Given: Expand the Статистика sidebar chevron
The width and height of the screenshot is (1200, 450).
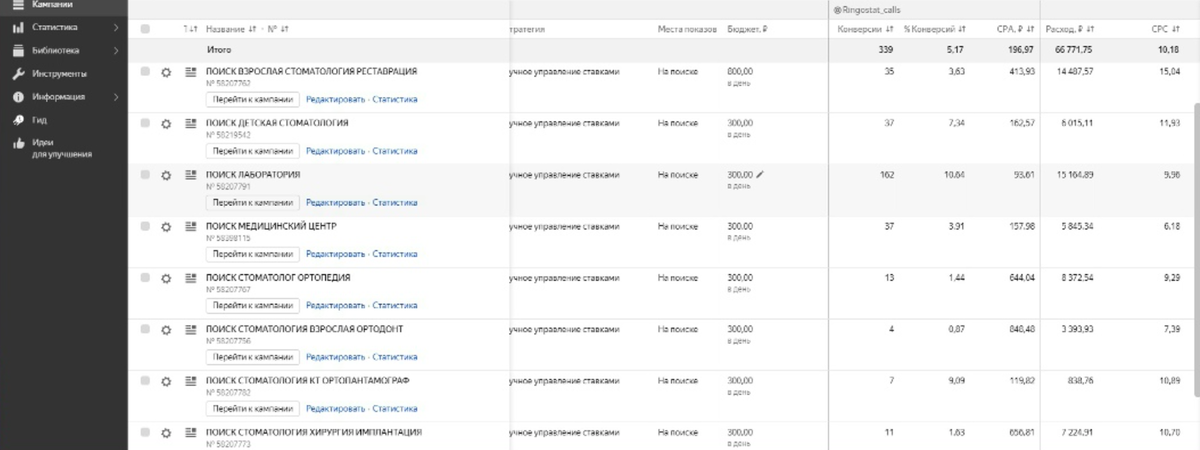Looking at the screenshot, I should 116,27.
